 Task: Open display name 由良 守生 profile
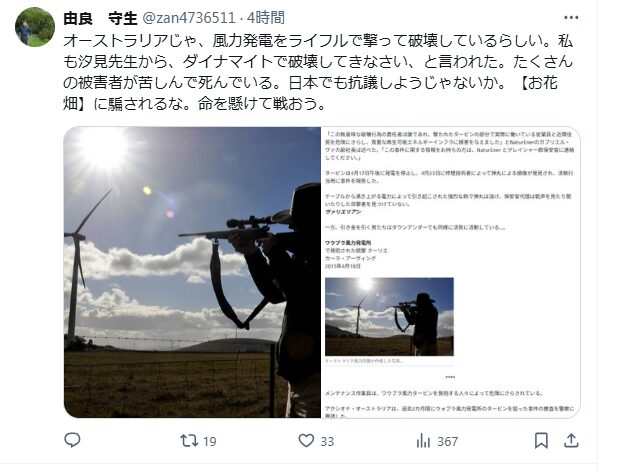pos(100,18)
